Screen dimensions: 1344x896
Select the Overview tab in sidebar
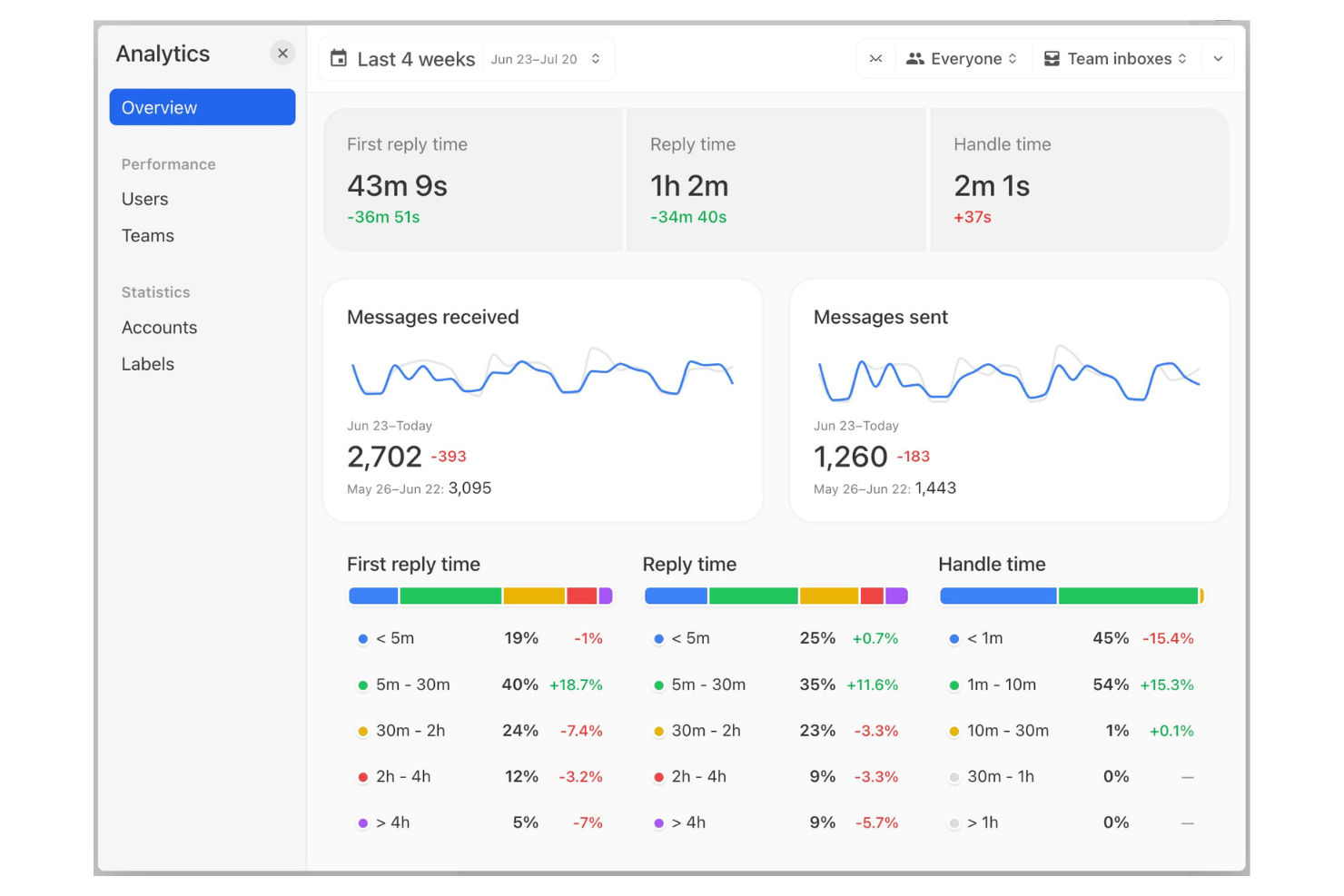pos(203,107)
